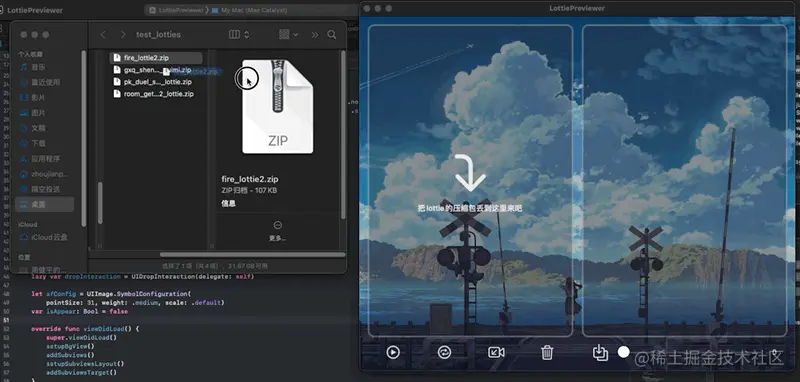Screen dimensions: 800x382
Task: Click the left drop zone with Lottie hint
Action: pyautogui.click(x=470, y=181)
